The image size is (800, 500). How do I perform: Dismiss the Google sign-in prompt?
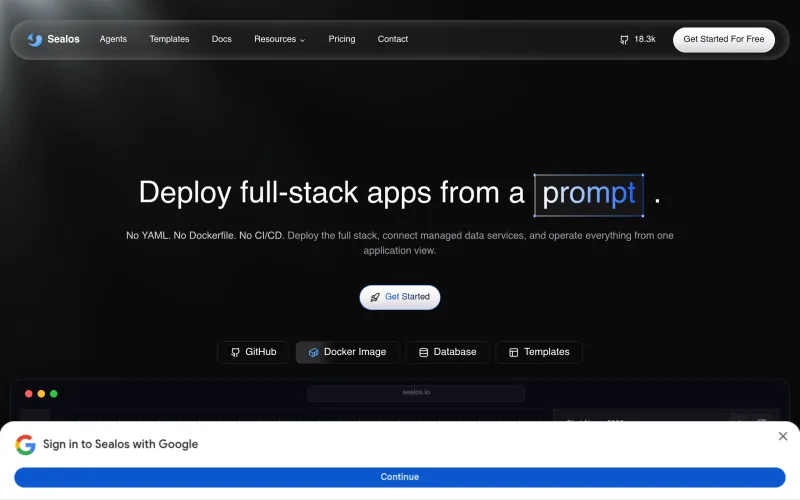tap(783, 436)
